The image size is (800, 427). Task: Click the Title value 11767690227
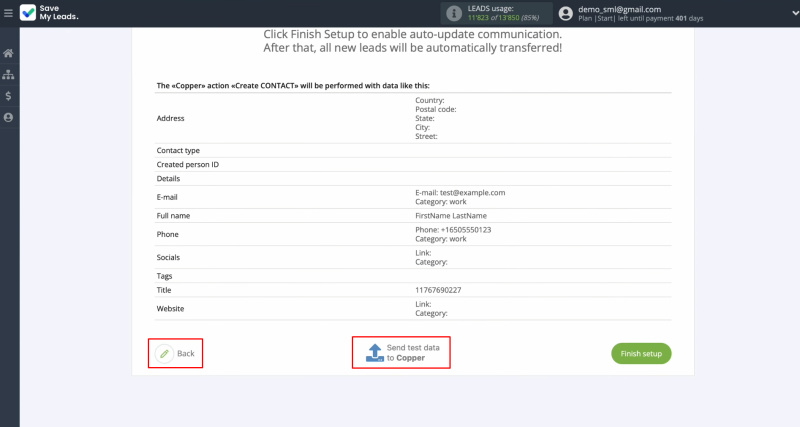click(x=438, y=290)
